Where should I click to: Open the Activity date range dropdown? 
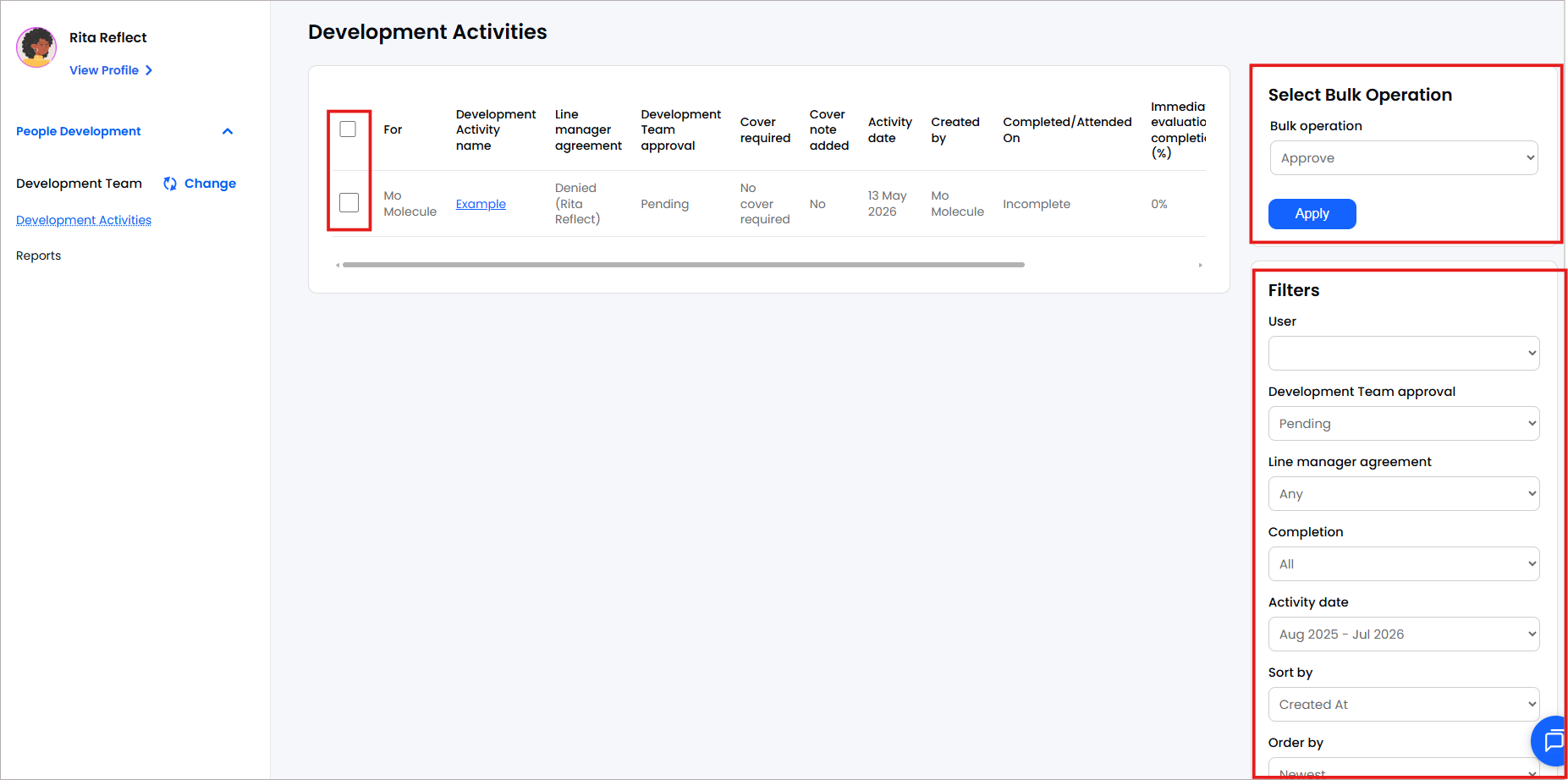tap(1403, 634)
